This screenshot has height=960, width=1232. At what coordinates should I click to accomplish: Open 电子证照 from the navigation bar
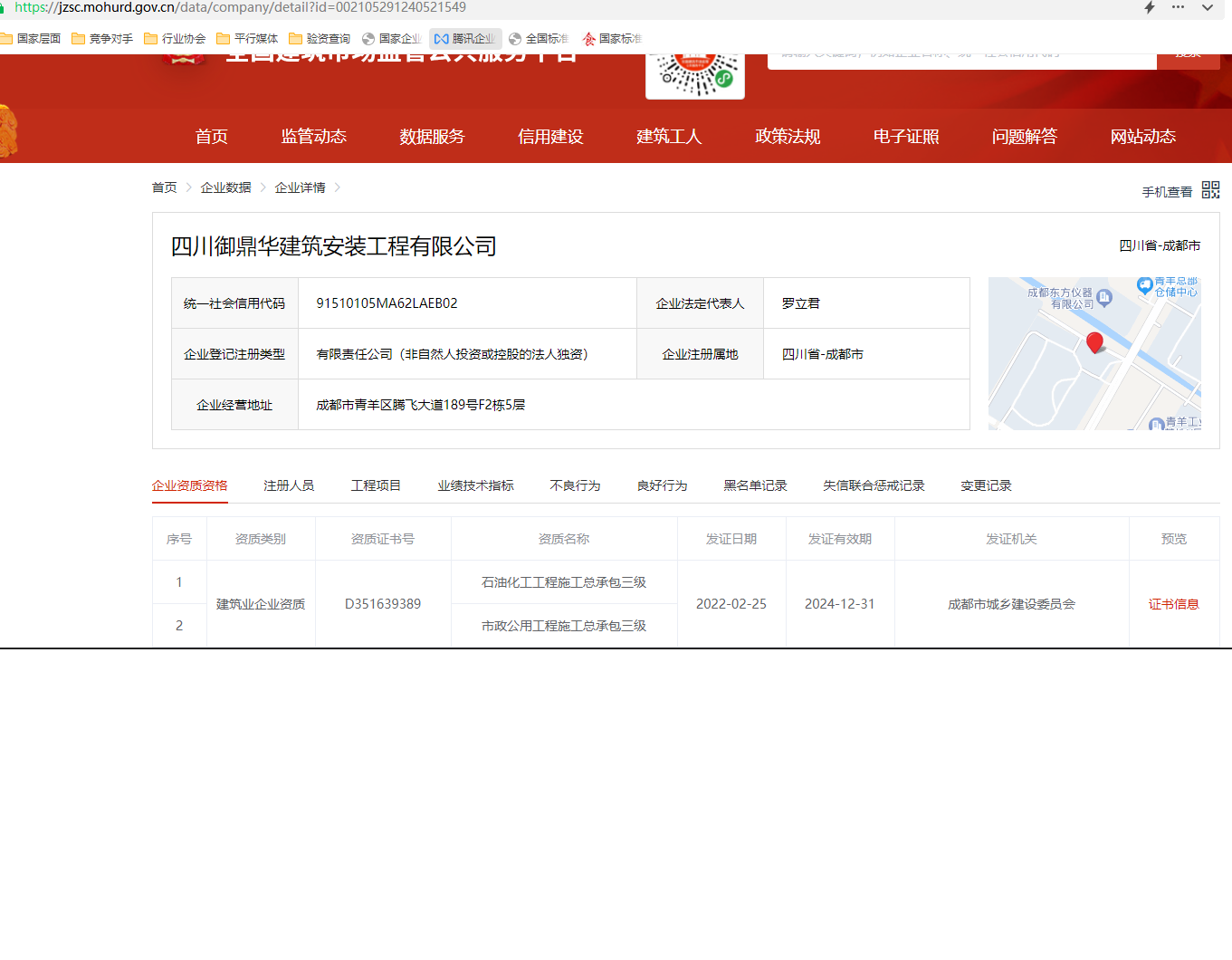906,137
